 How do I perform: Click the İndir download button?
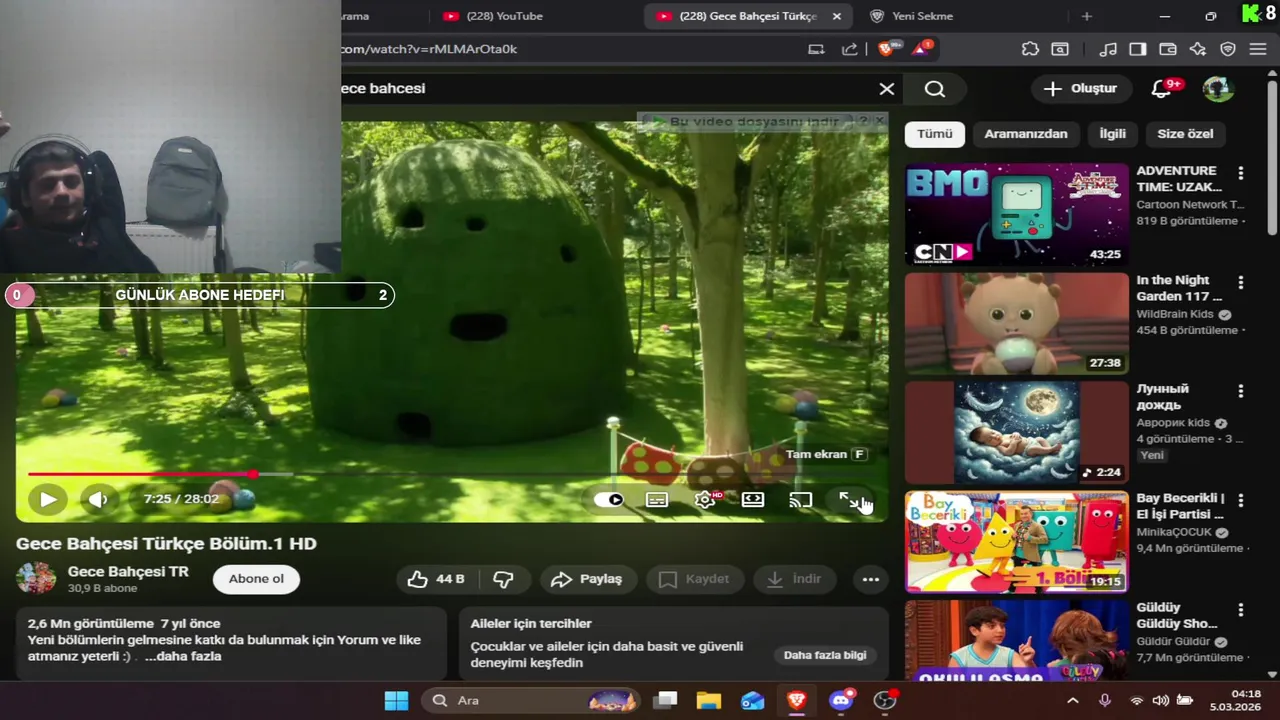point(795,579)
